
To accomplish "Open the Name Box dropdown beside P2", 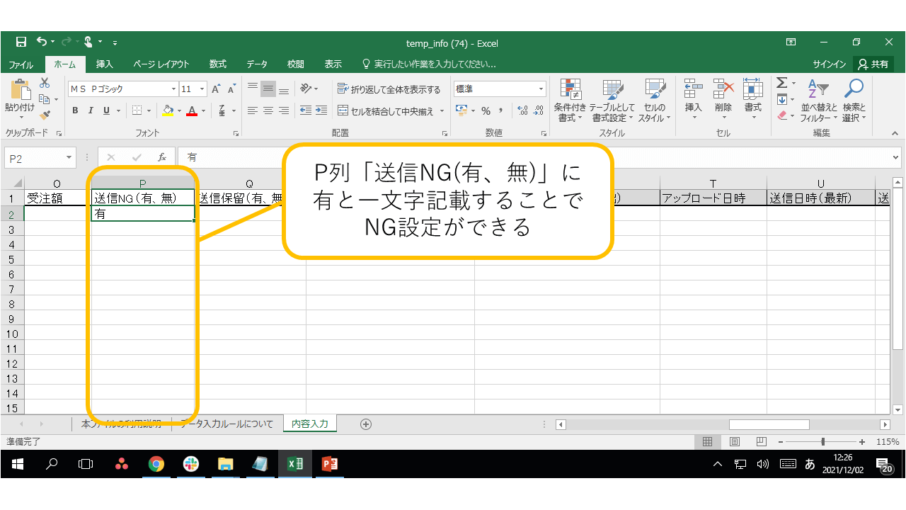I will tap(69, 158).
